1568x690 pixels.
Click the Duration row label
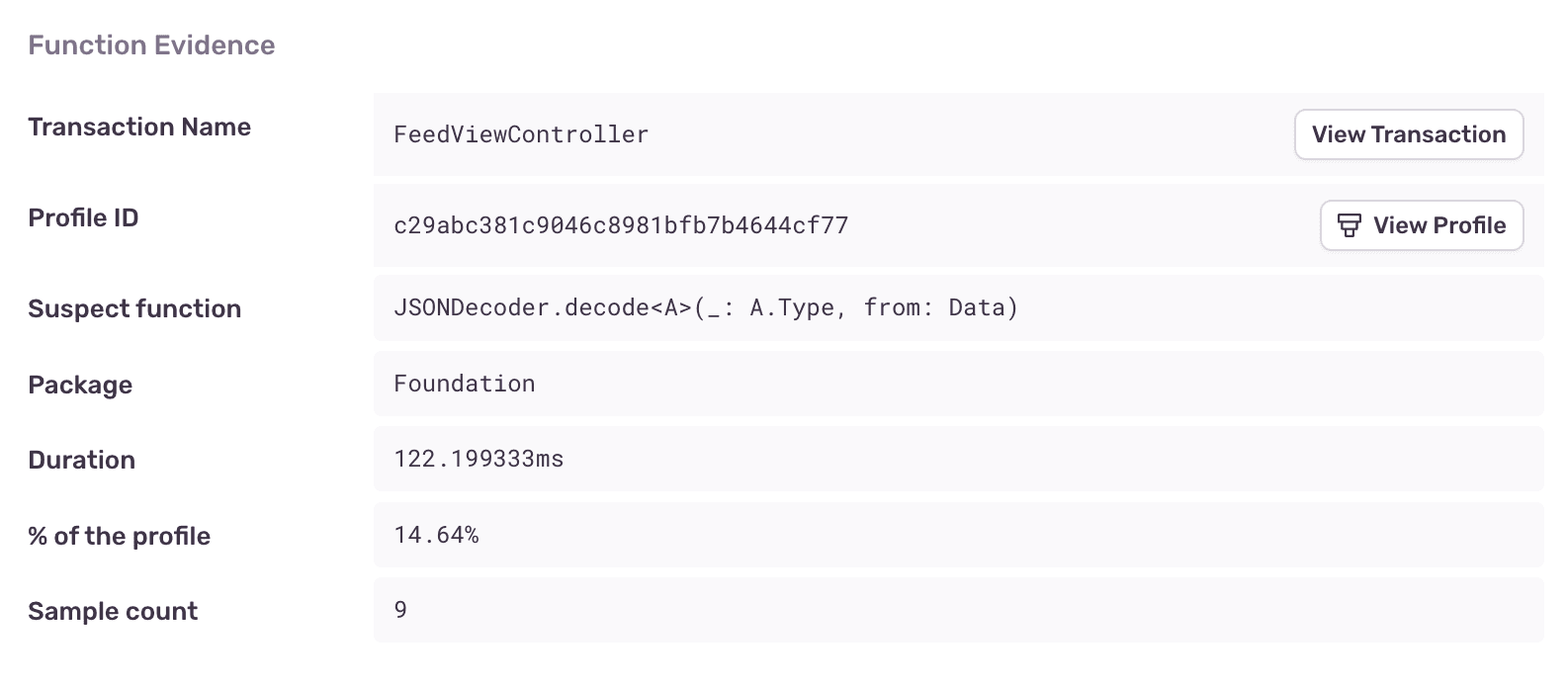pyautogui.click(x=82, y=460)
